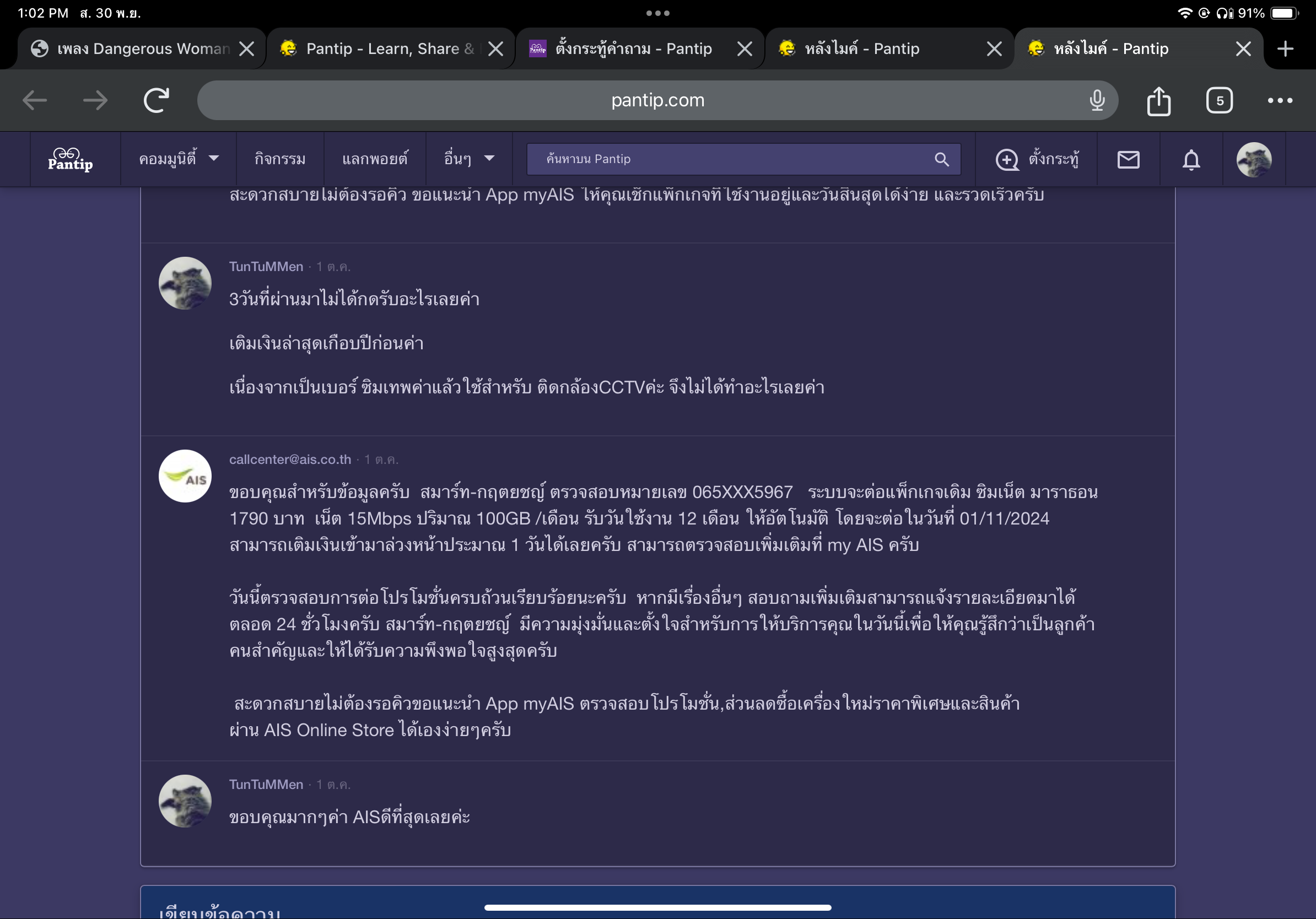Focus the ค้นหาบน Pantip search field
Image resolution: width=1316 pixels, height=919 pixels.
(x=743, y=159)
